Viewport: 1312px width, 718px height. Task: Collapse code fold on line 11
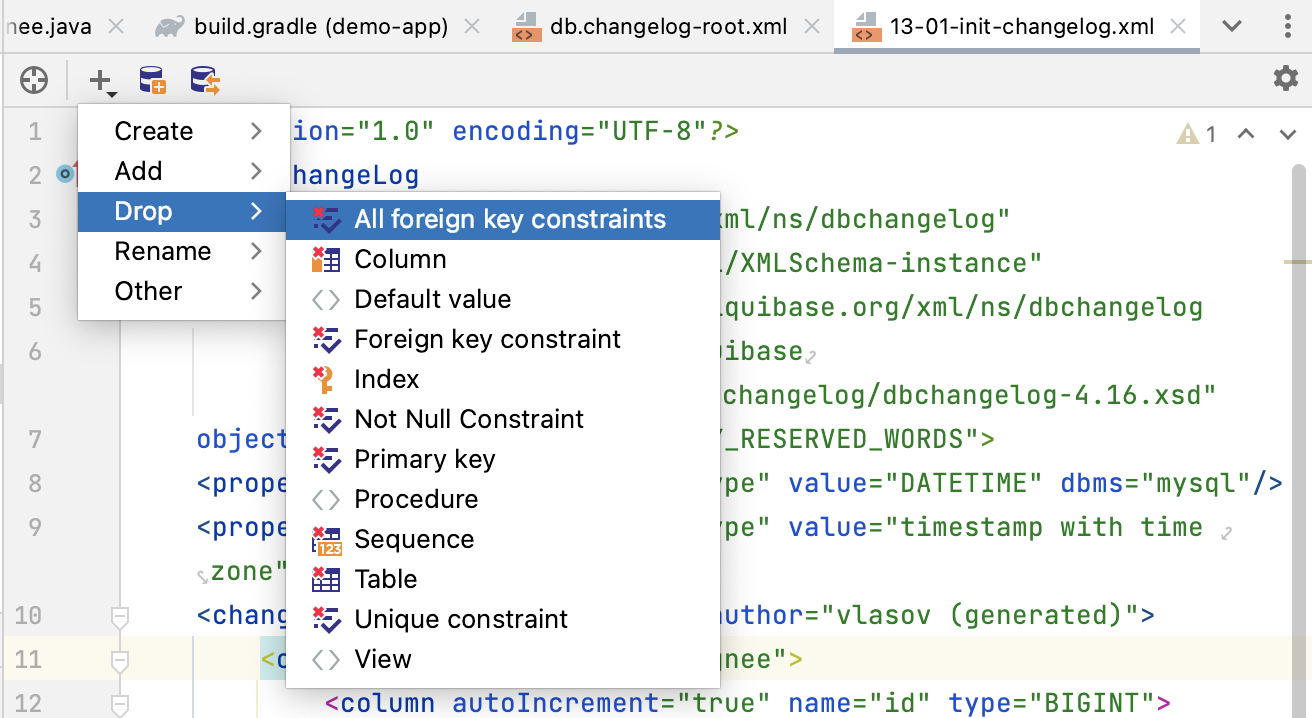pyautogui.click(x=120, y=659)
